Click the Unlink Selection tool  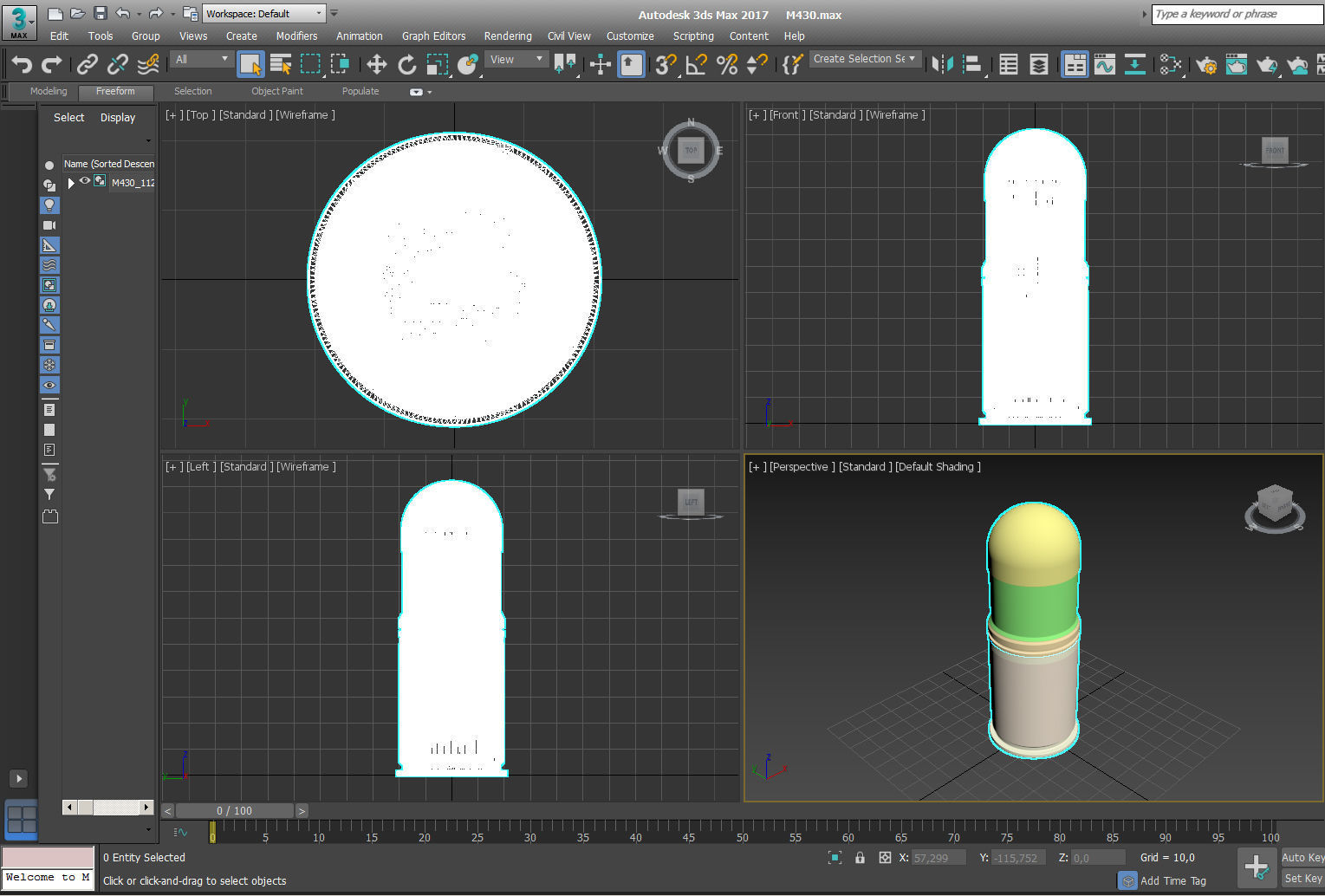pyautogui.click(x=117, y=64)
